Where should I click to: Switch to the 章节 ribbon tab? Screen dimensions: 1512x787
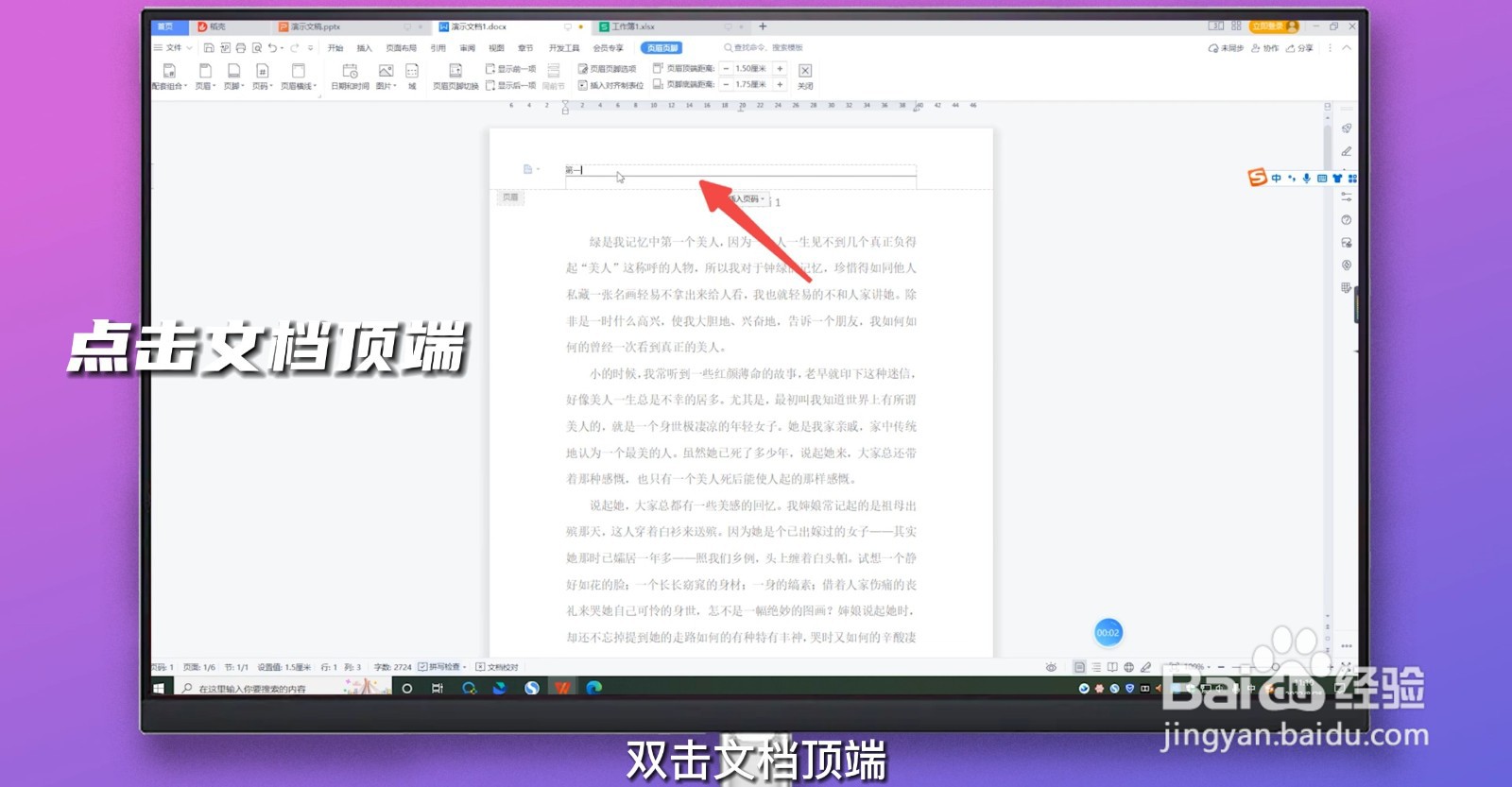(525, 48)
